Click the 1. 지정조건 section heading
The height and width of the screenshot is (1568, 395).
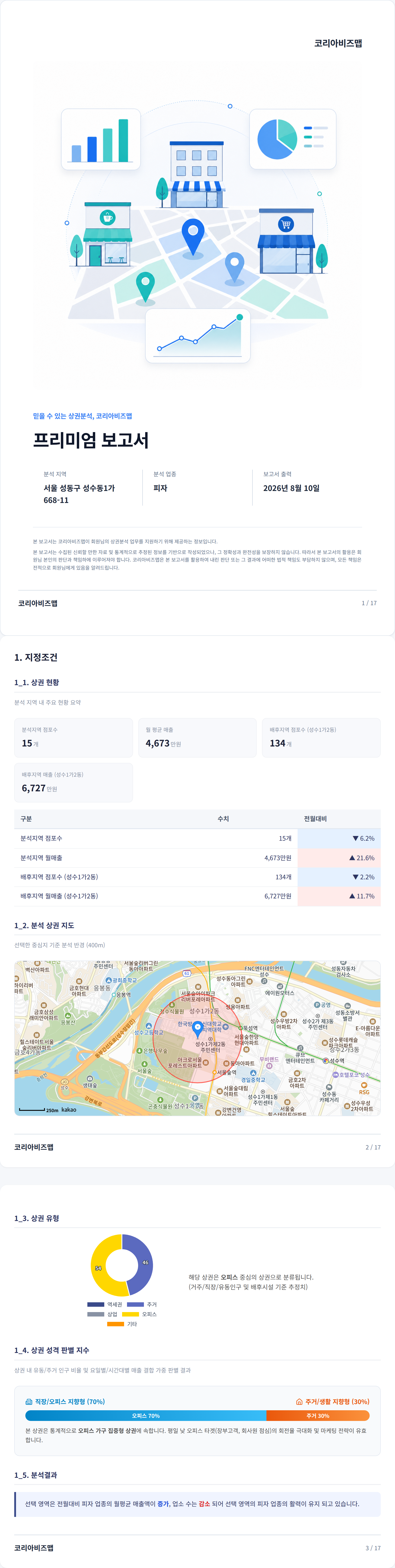[x=36, y=657]
